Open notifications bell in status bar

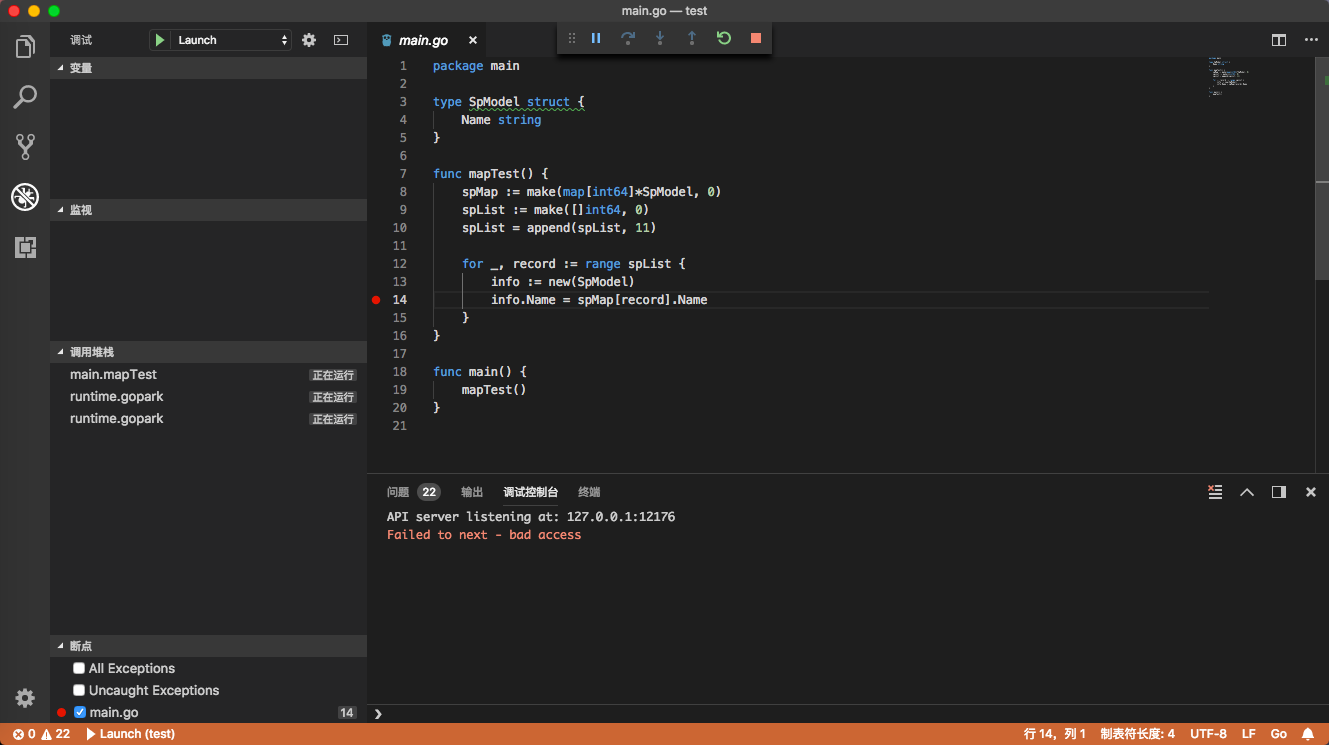[1308, 734]
